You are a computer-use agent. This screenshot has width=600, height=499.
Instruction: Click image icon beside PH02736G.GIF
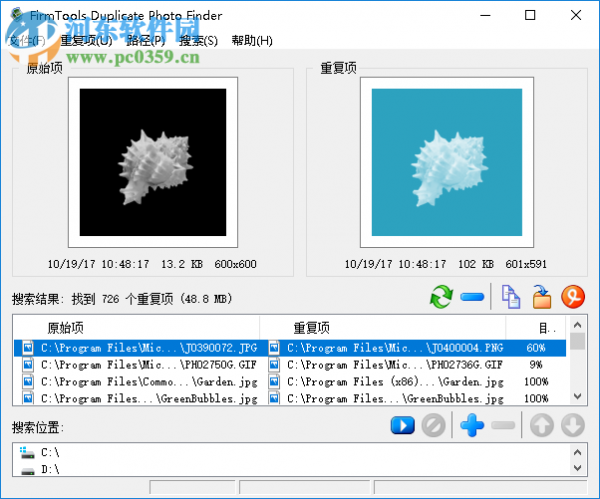pos(274,364)
